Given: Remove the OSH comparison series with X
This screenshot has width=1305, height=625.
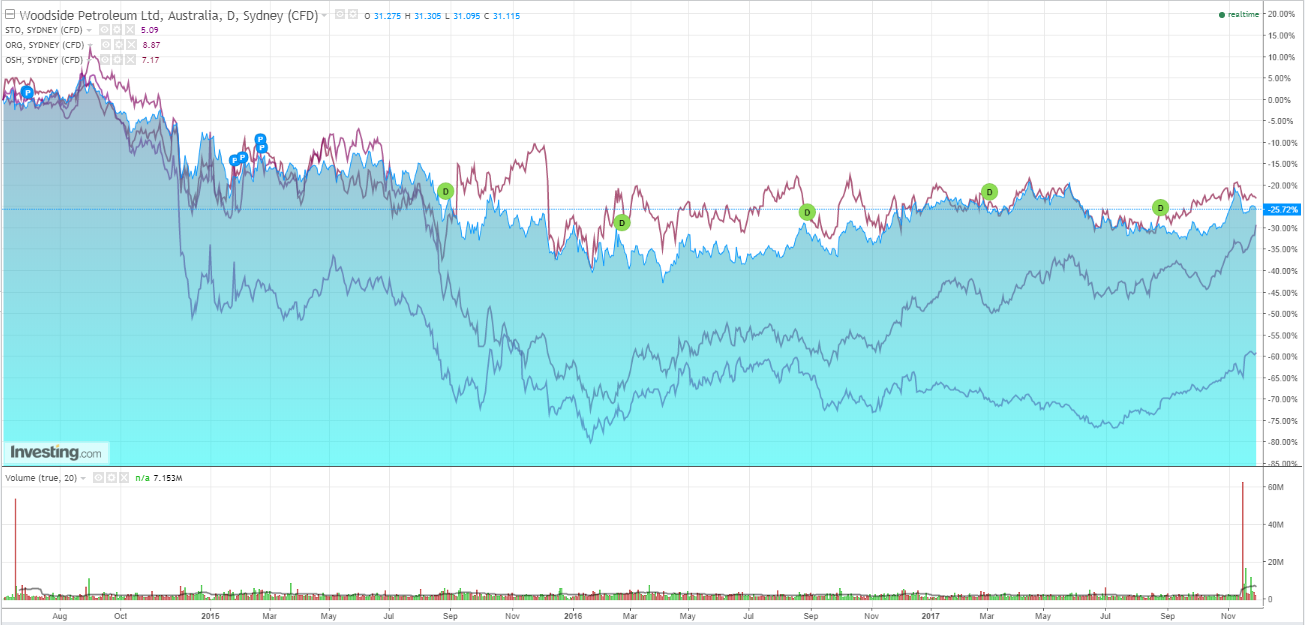Looking at the screenshot, I should pyautogui.click(x=130, y=60).
